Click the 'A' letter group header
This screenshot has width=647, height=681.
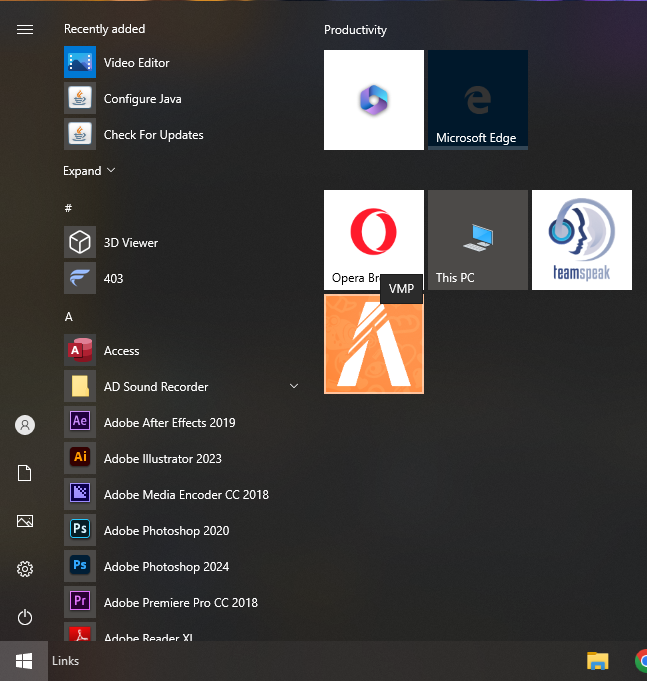coord(69,317)
